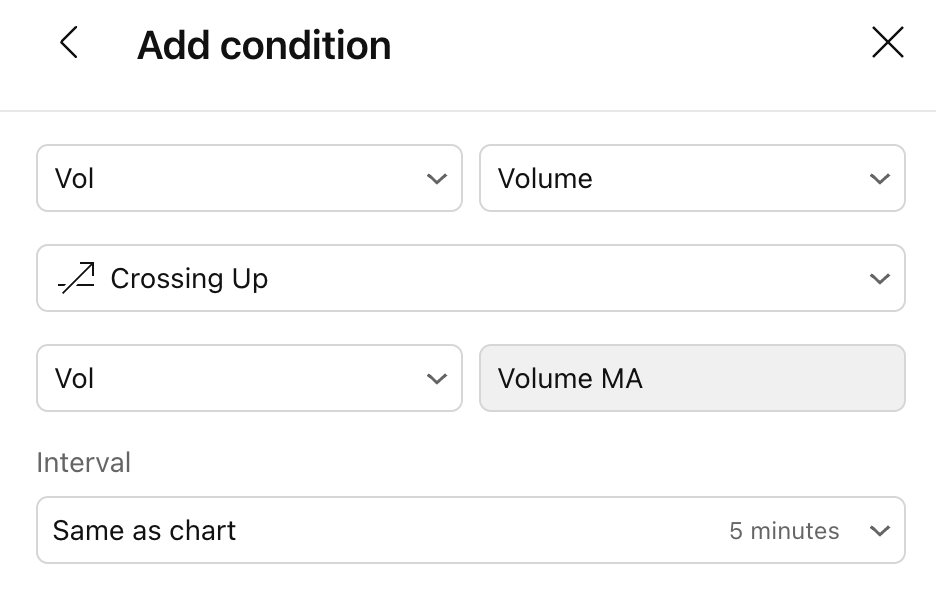
Task: Click the chevron in the Vol dropdown beside Volume MA
Action: 436,379
